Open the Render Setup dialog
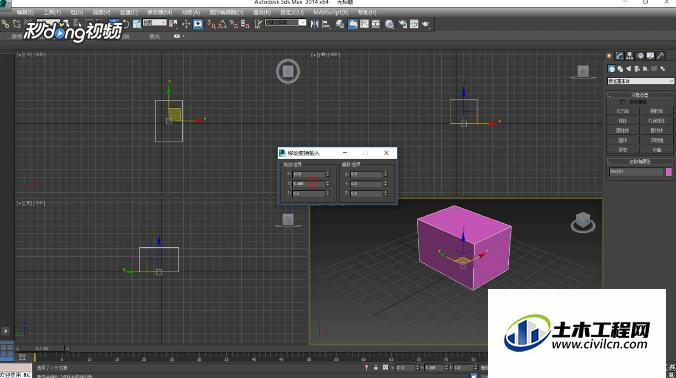This screenshot has height=378, width=676. click(403, 24)
